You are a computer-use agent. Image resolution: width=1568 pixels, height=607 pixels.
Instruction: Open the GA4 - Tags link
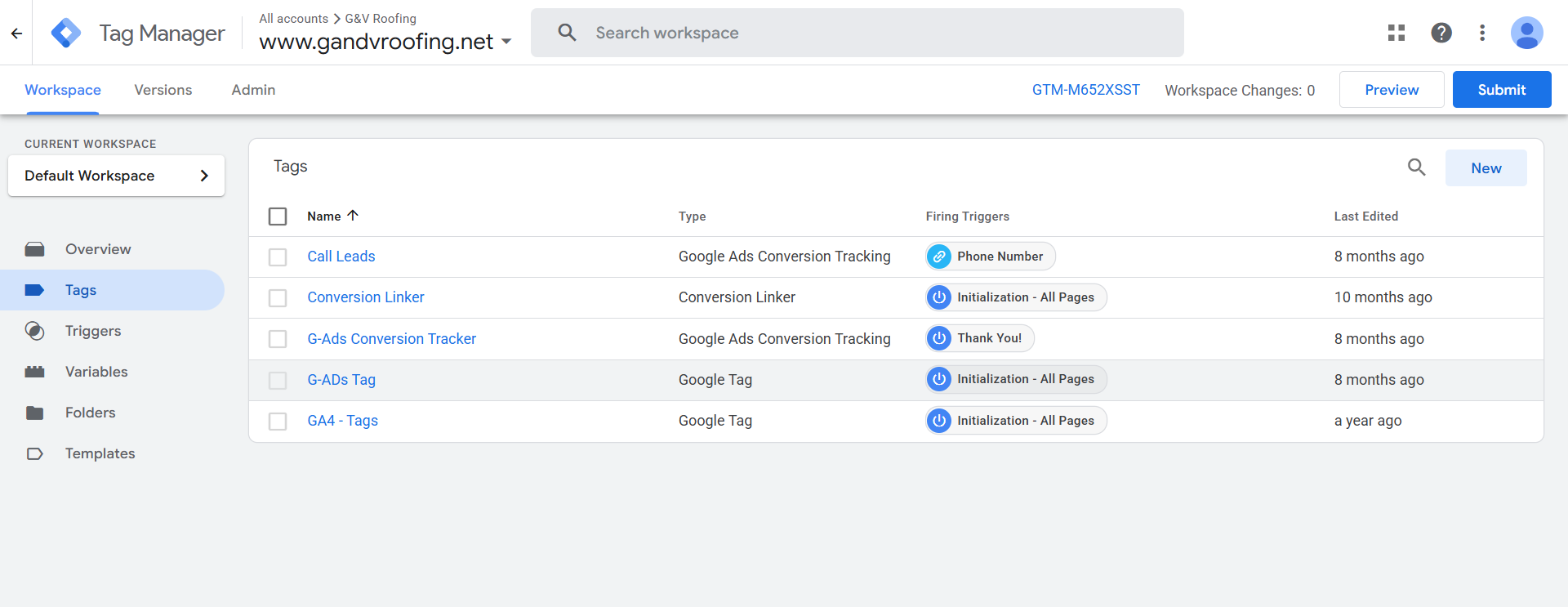pyautogui.click(x=342, y=421)
